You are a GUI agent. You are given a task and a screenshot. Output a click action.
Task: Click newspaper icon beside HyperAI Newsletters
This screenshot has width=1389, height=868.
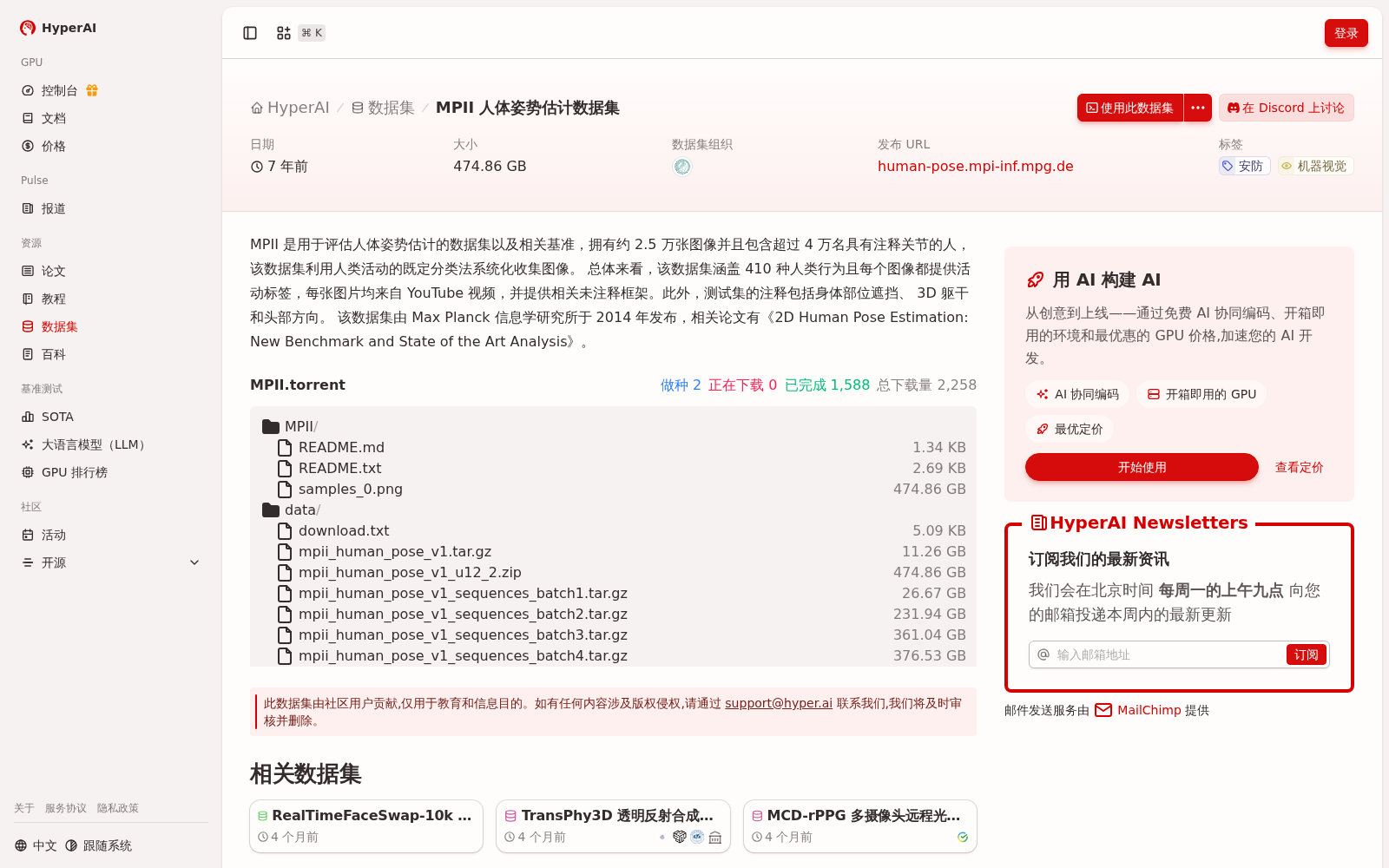point(1038,523)
